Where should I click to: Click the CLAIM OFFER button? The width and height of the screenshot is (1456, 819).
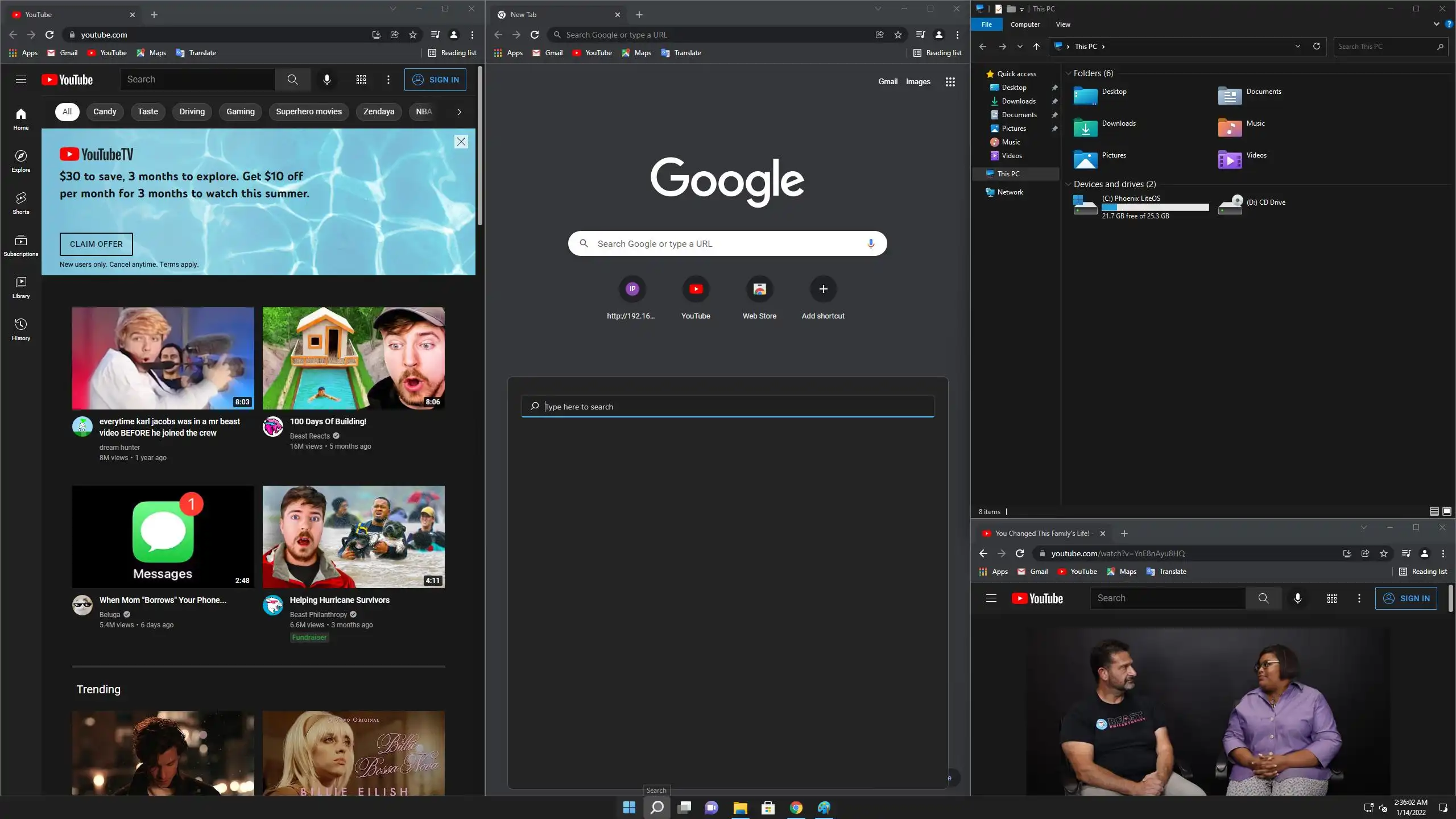(96, 244)
